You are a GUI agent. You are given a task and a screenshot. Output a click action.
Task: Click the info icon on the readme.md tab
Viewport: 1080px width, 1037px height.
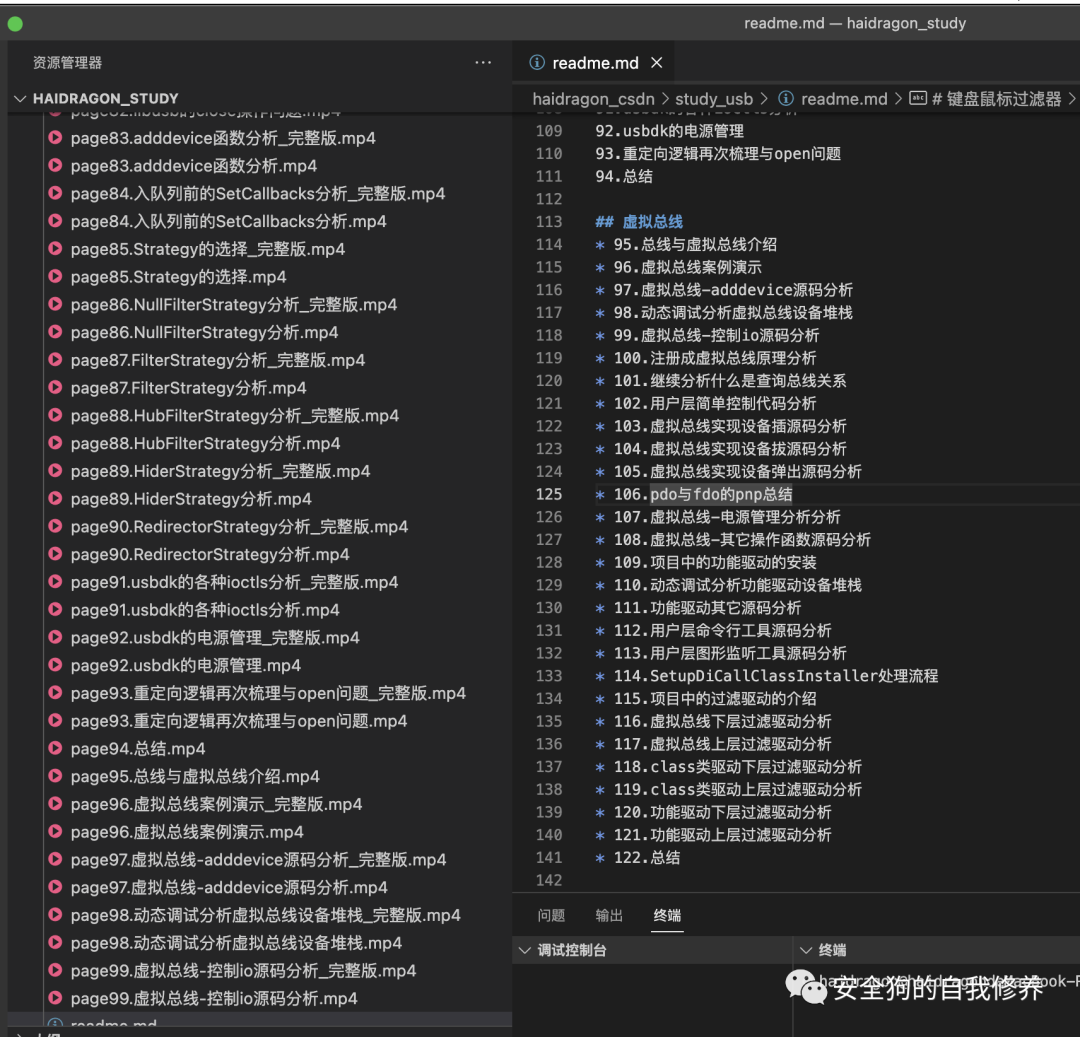click(x=536, y=63)
